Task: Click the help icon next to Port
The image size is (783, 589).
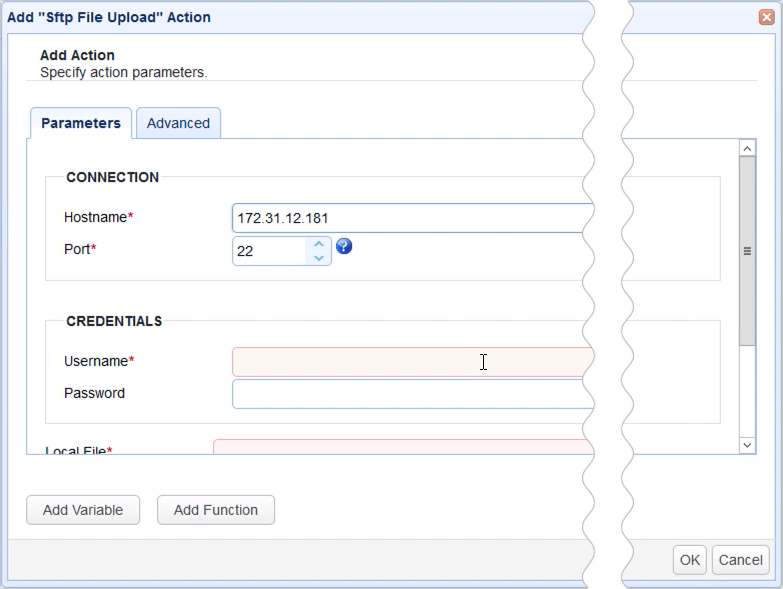Action: (344, 246)
